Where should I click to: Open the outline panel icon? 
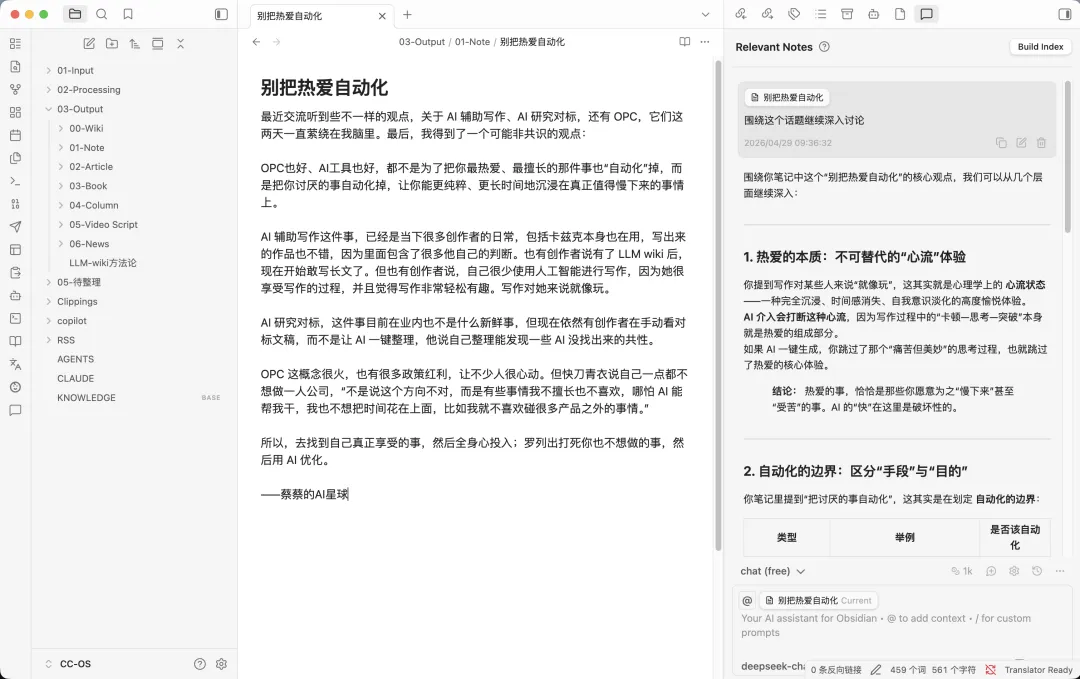pos(821,14)
